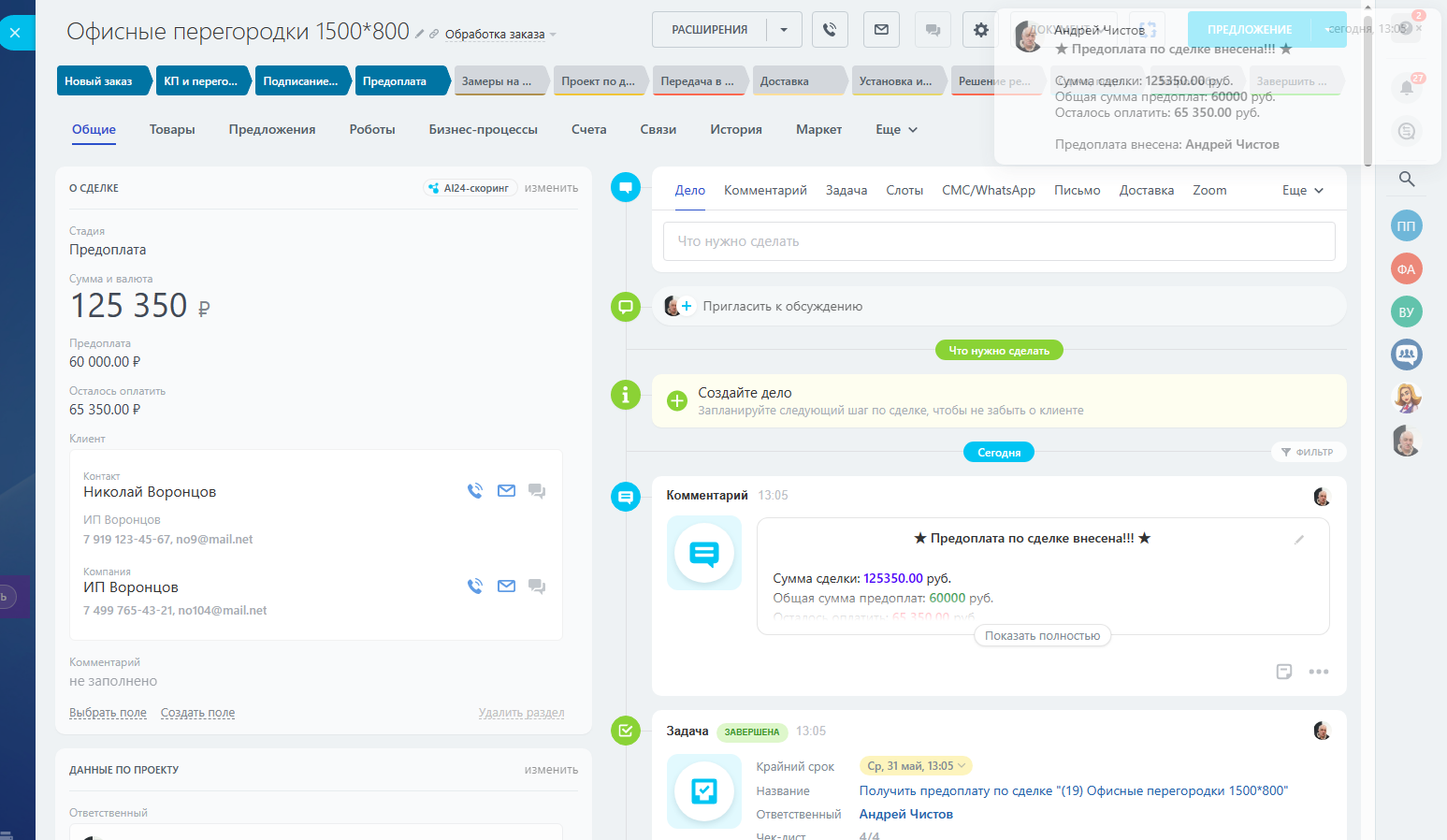Switch to the Товары tab
This screenshot has height=840, width=1447.
click(x=172, y=130)
